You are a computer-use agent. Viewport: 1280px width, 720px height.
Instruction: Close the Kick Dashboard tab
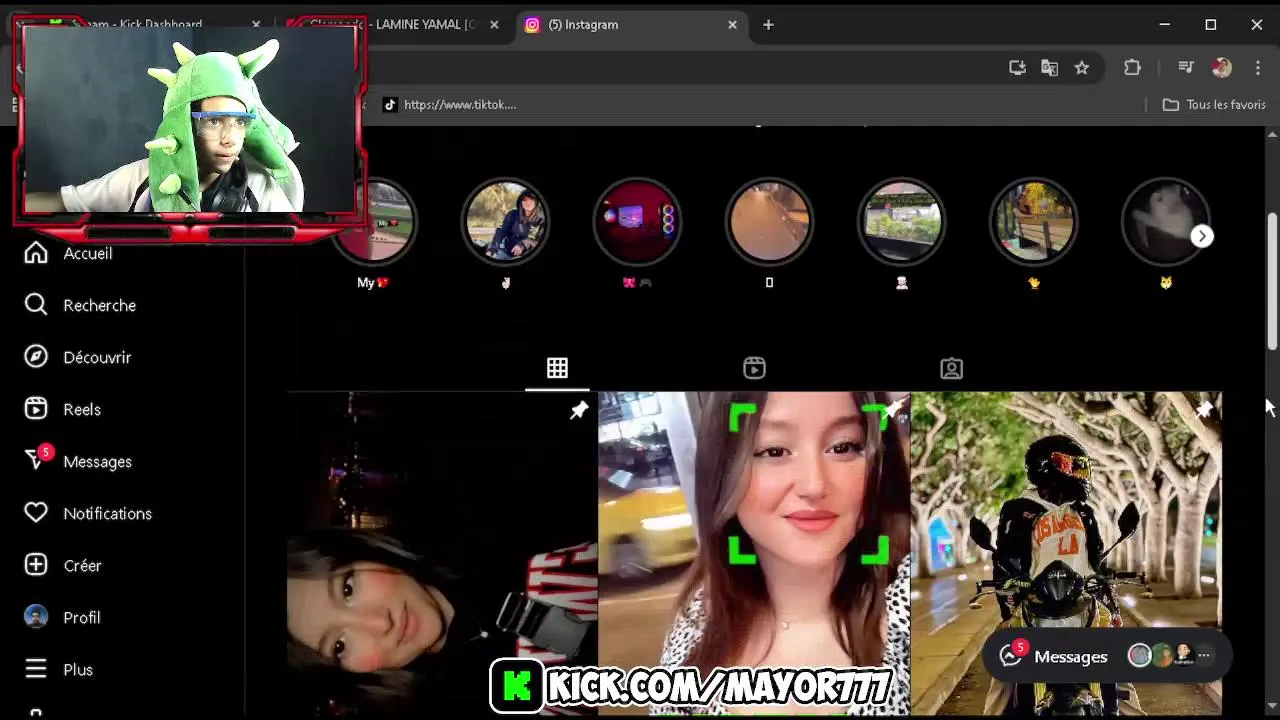[x=256, y=24]
